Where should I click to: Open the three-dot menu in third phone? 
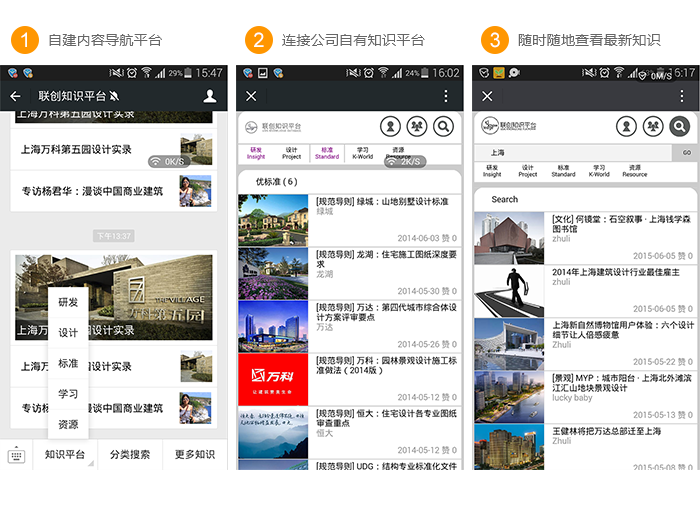click(682, 96)
